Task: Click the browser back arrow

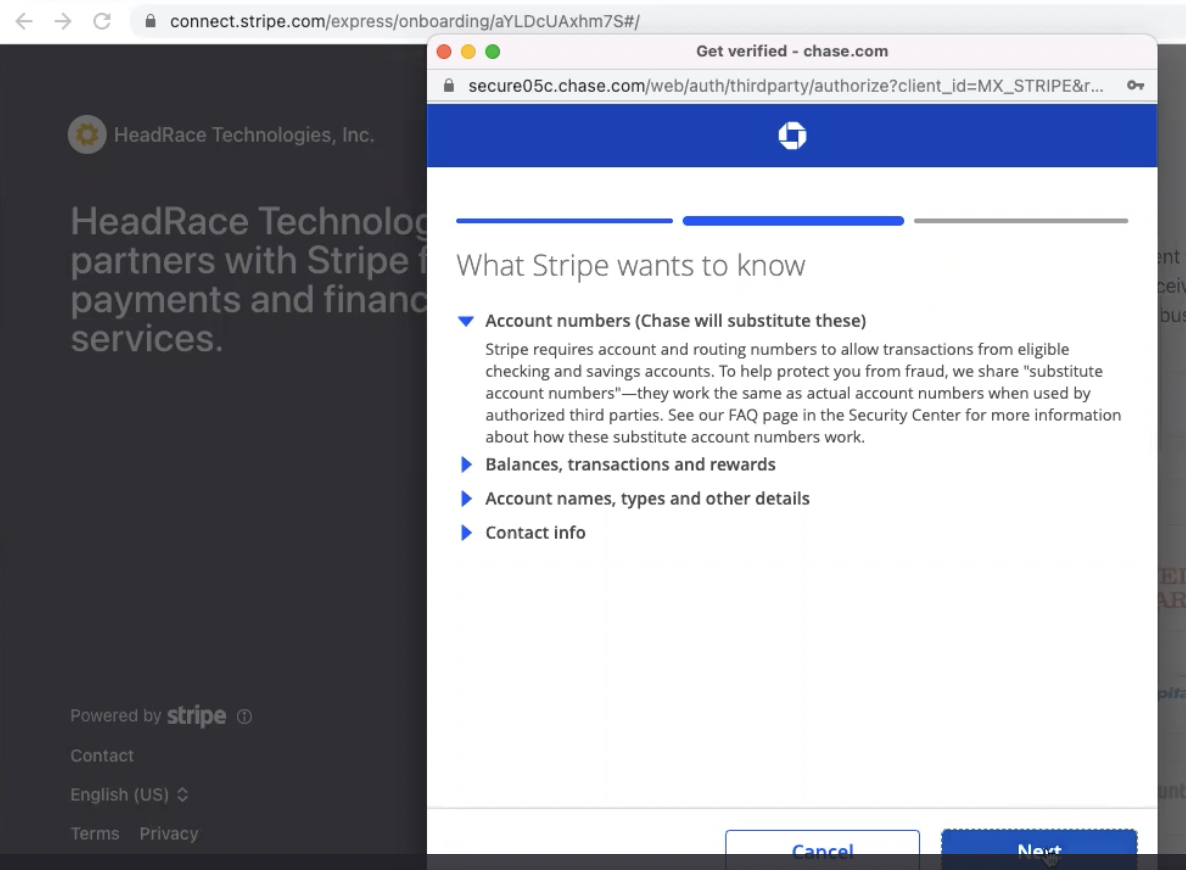Action: [24, 21]
